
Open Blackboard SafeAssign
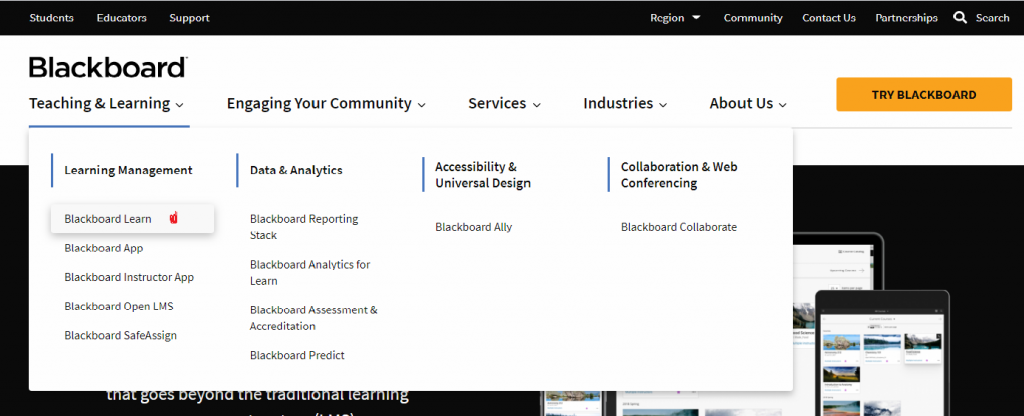121,336
